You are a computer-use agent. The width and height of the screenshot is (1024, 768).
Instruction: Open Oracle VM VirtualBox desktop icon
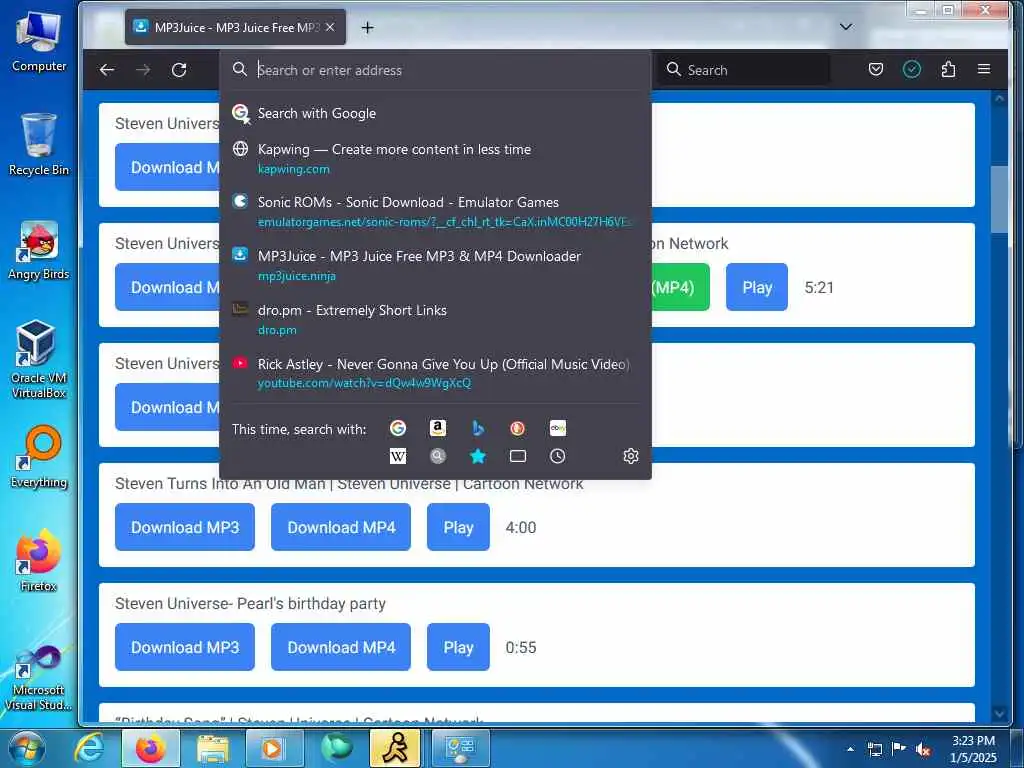click(x=38, y=359)
